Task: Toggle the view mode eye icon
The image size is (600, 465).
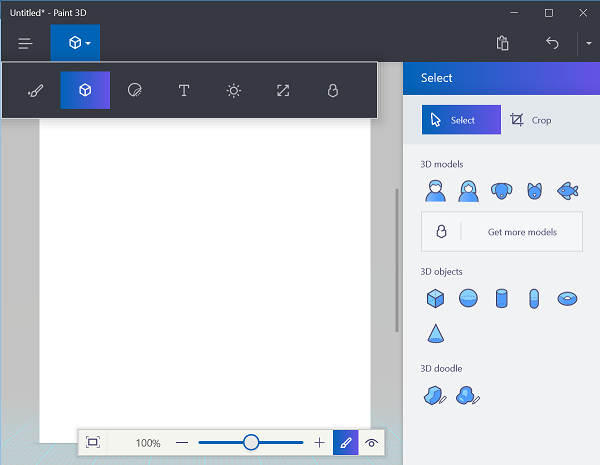Action: coord(371,443)
